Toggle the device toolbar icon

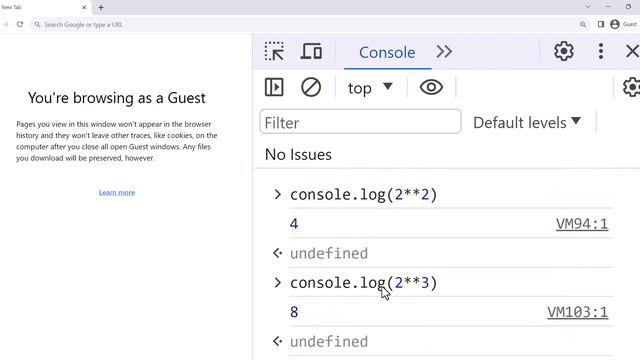click(311, 52)
